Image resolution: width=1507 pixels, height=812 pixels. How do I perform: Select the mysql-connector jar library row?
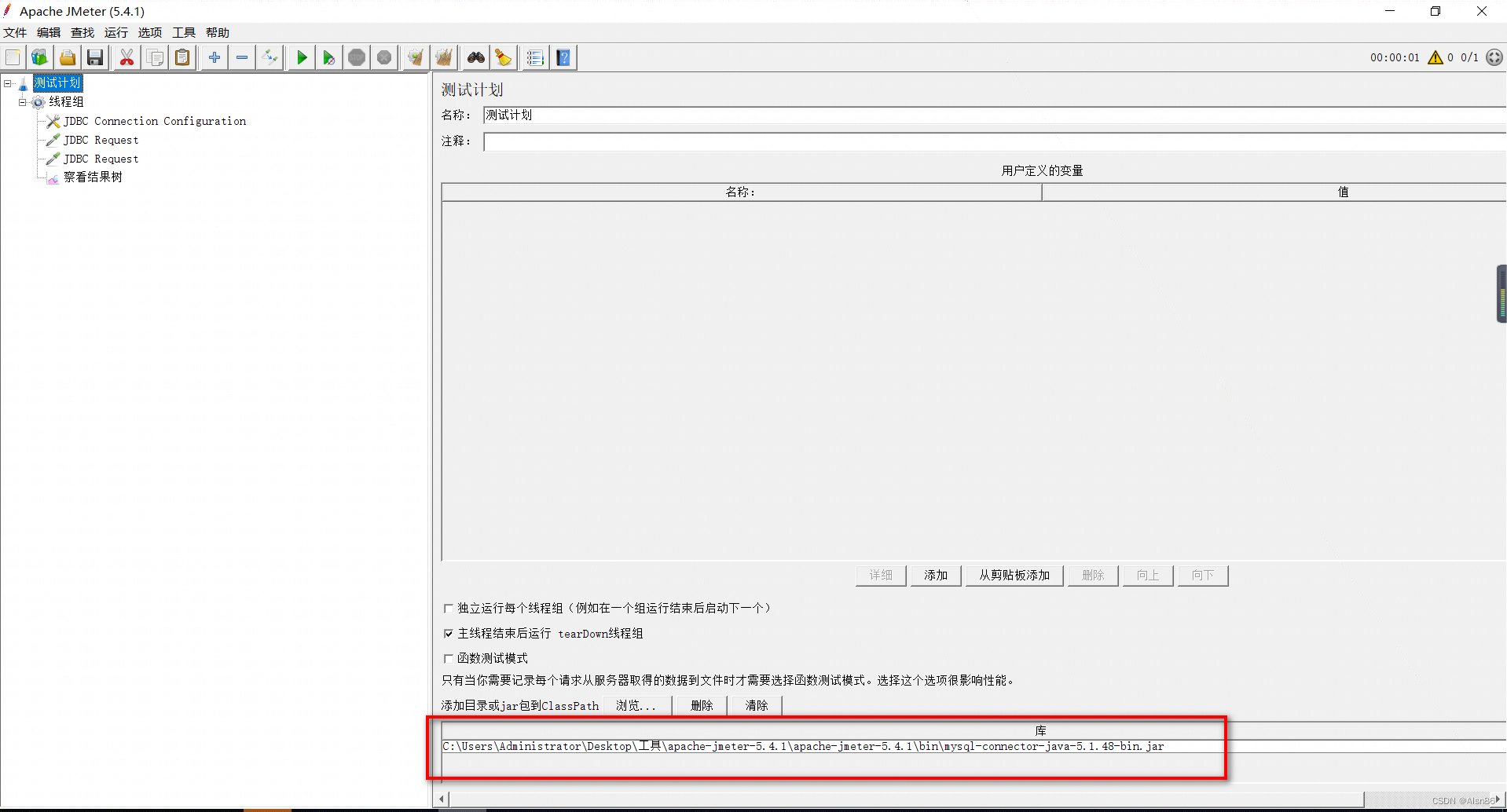(x=973, y=746)
